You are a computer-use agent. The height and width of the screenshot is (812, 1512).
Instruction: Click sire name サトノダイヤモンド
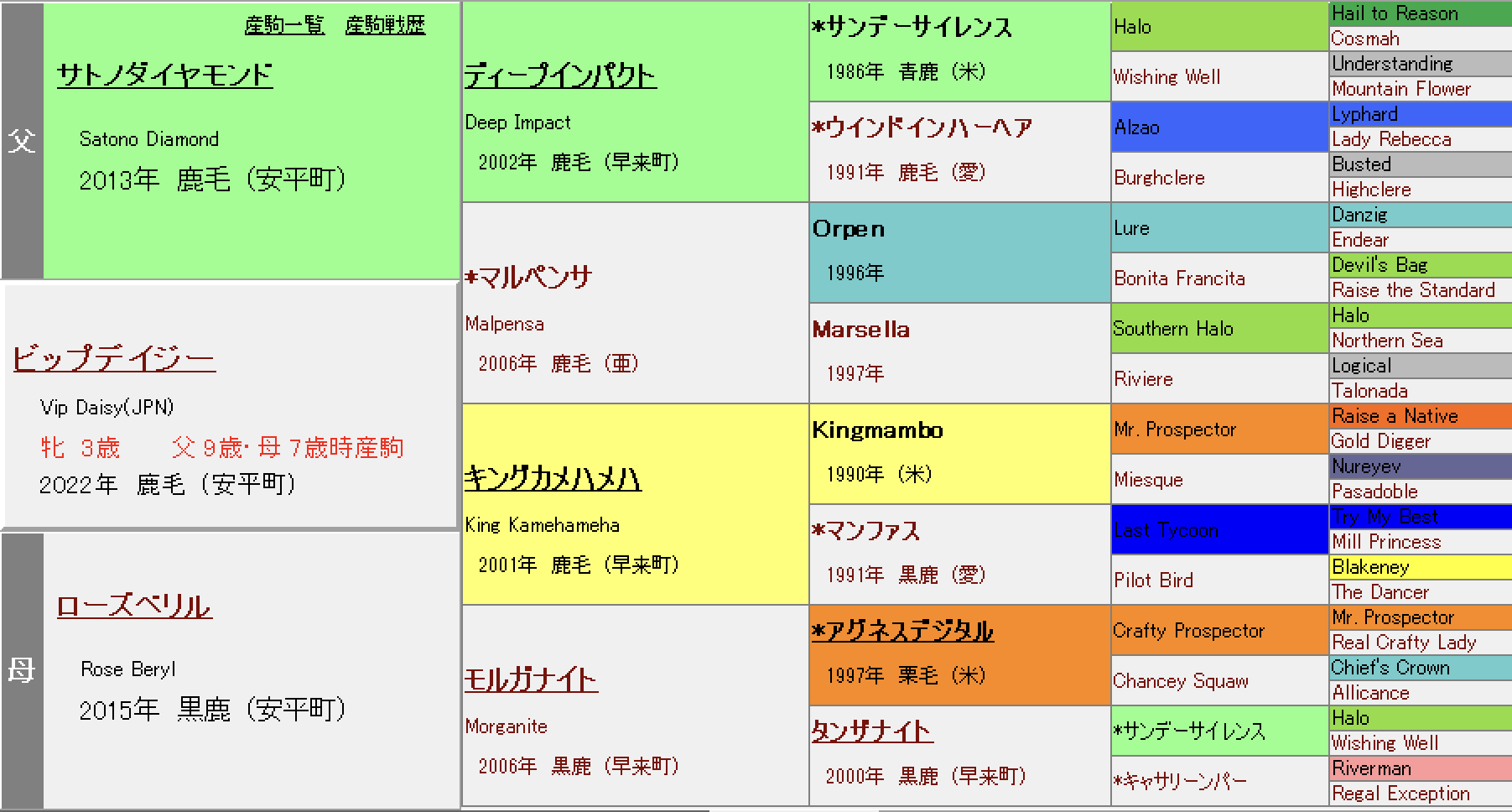[x=164, y=75]
